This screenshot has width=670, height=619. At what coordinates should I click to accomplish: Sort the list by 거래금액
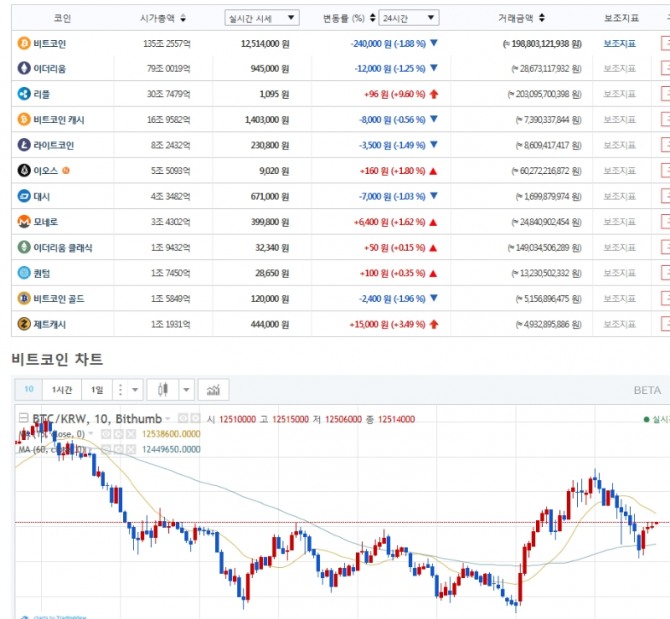521,18
